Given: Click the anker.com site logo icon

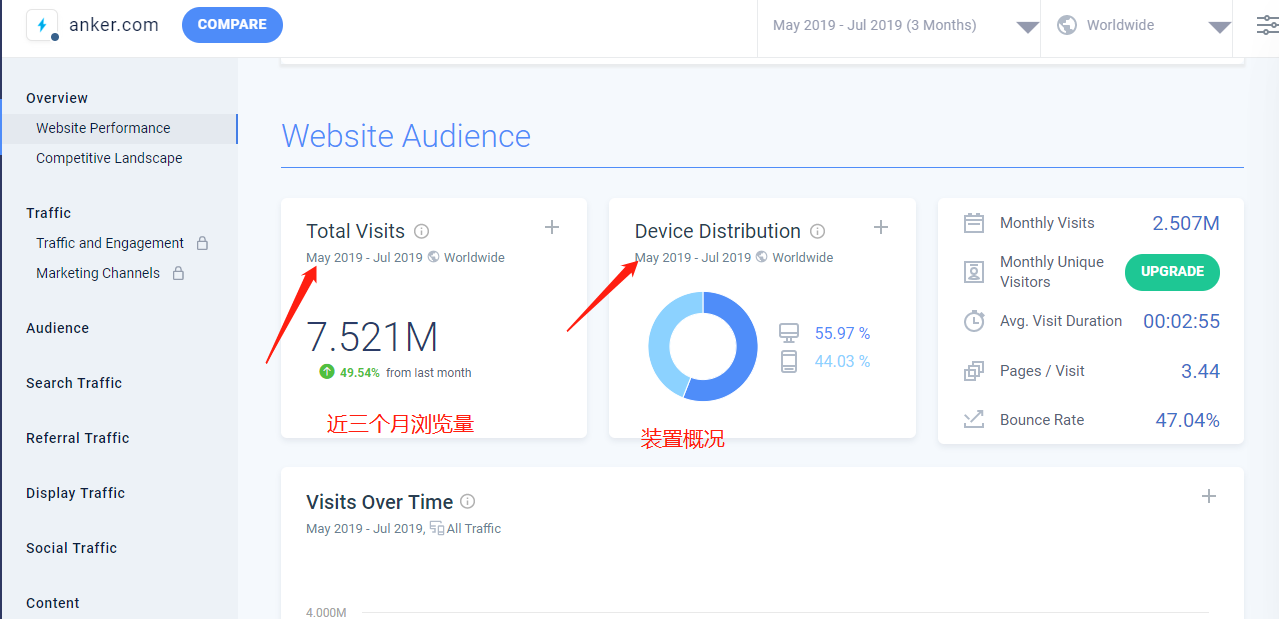Looking at the screenshot, I should coord(42,25).
